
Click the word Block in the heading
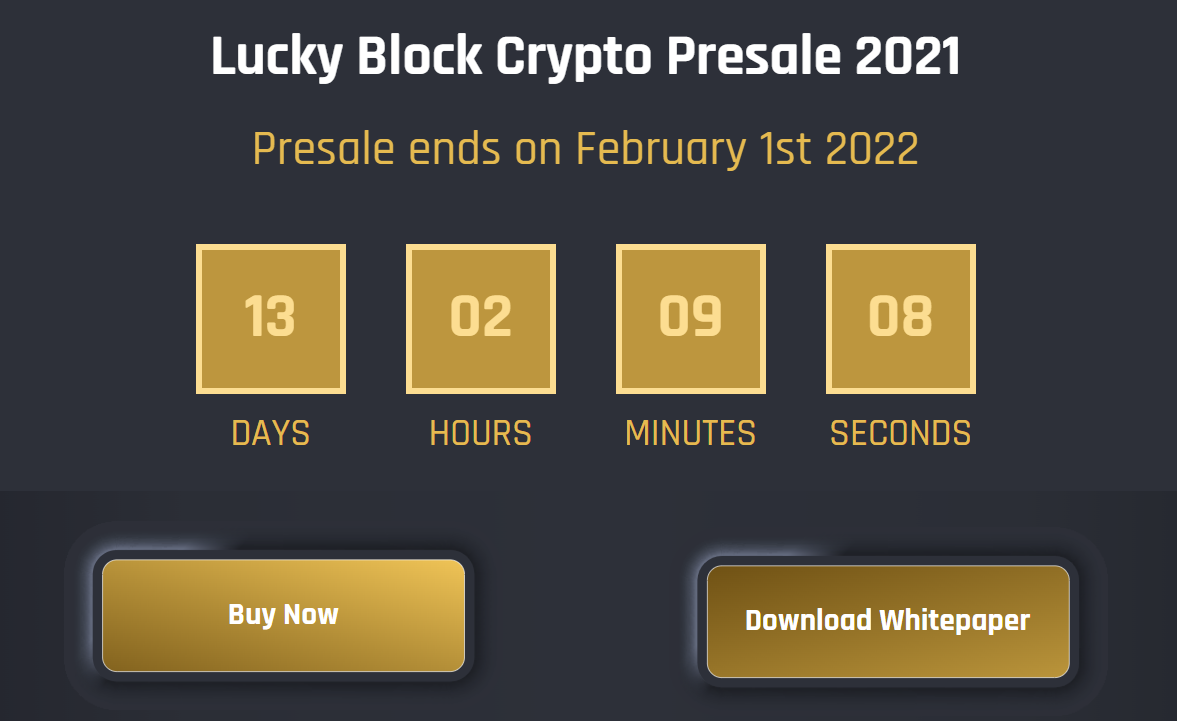pos(420,56)
